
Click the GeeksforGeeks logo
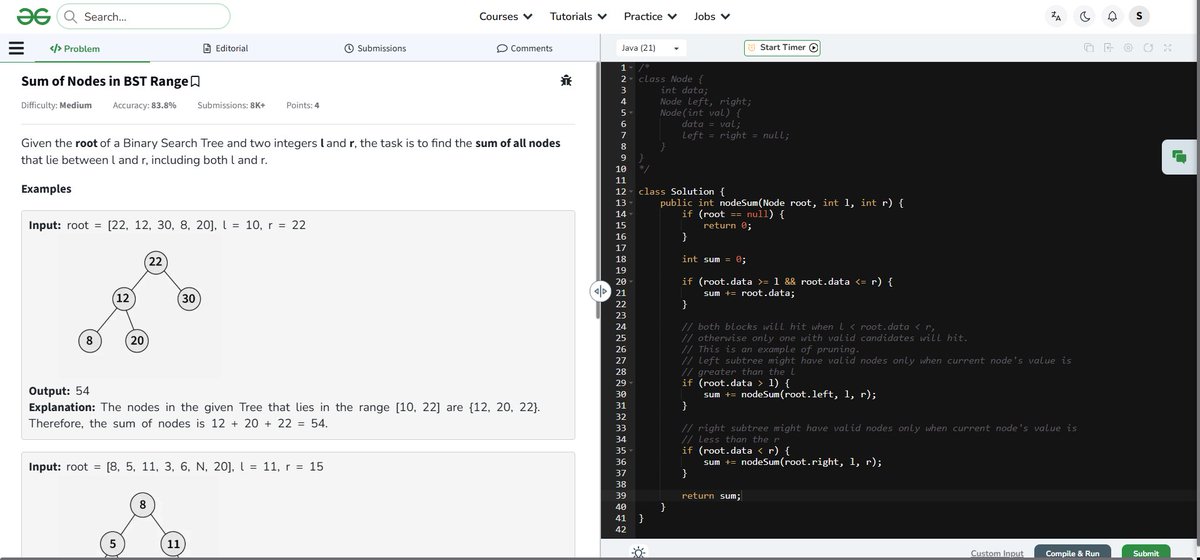coord(32,16)
